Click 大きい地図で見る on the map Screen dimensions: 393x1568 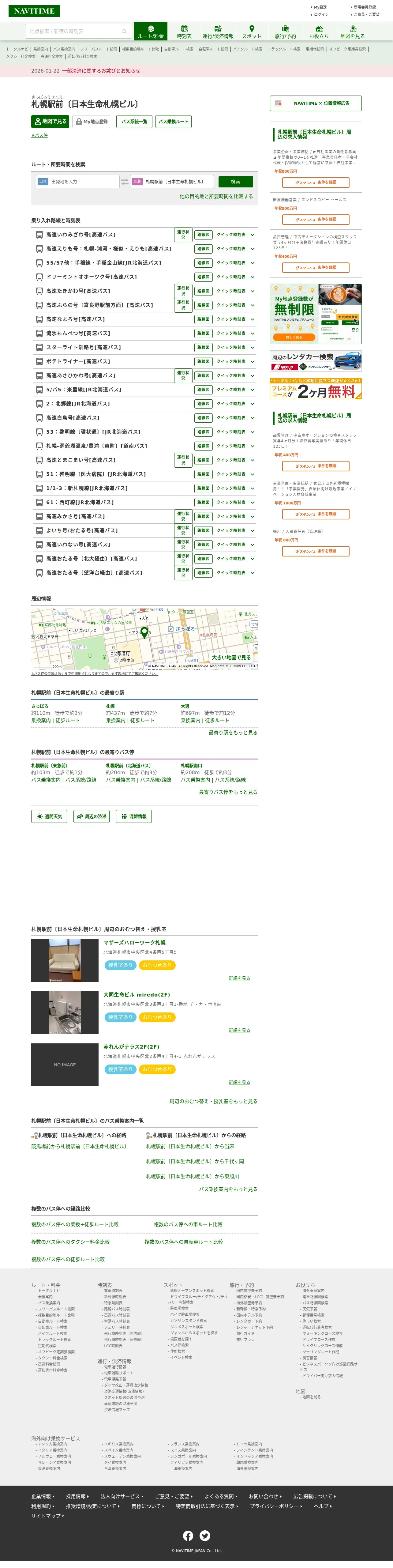tap(231, 658)
